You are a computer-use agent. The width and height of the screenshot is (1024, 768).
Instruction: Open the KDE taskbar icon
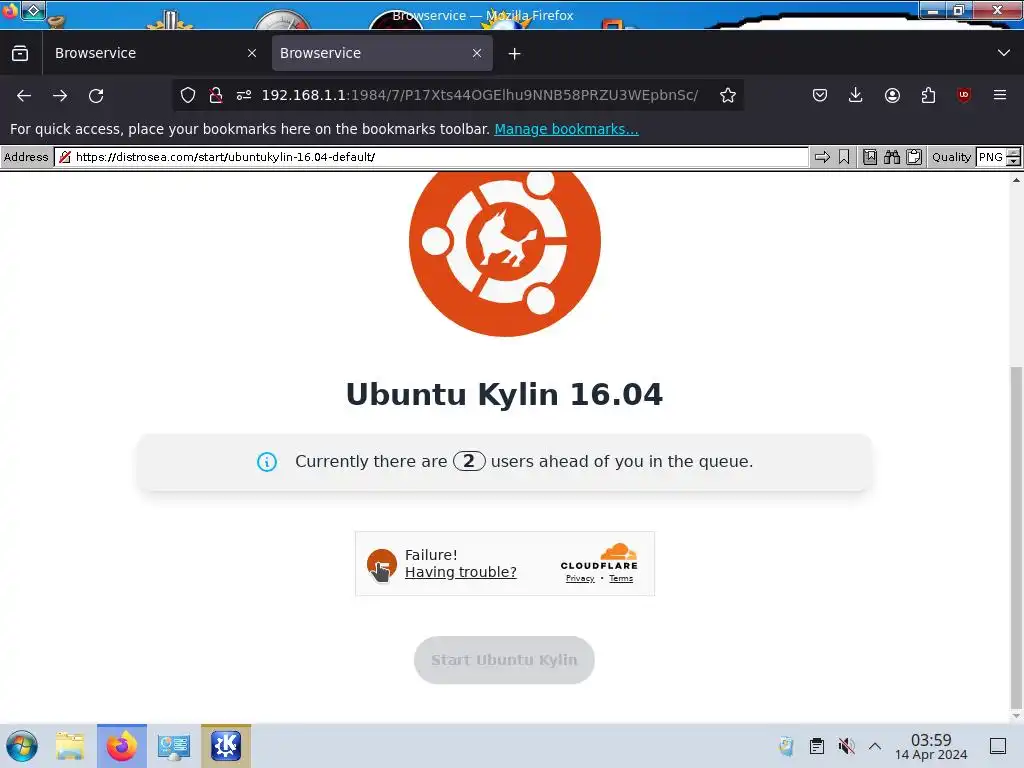226,746
